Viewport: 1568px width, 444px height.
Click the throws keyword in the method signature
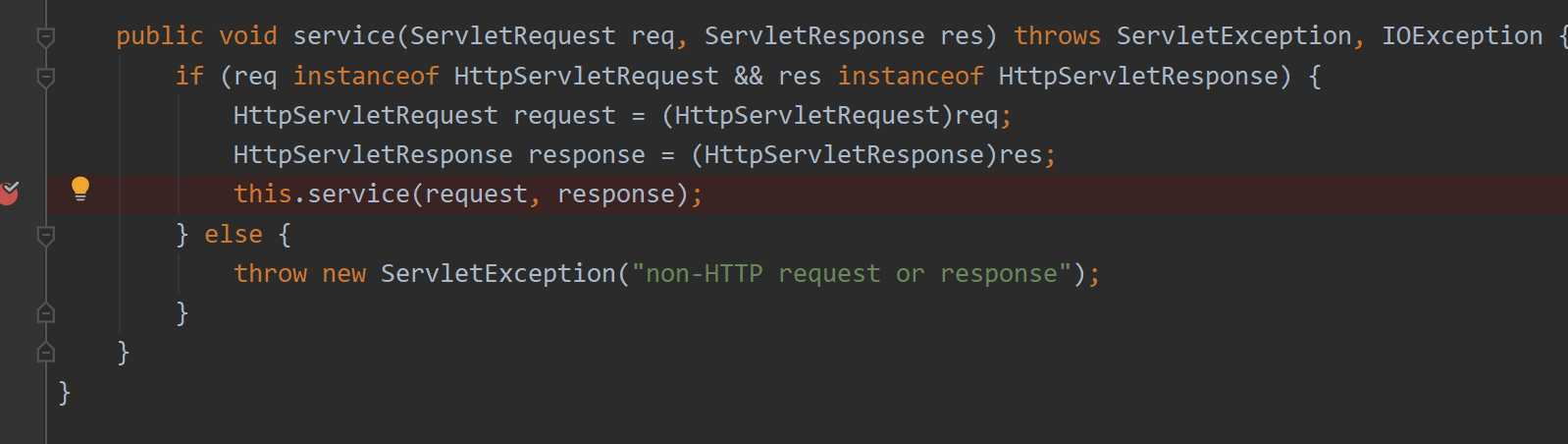[1057, 36]
